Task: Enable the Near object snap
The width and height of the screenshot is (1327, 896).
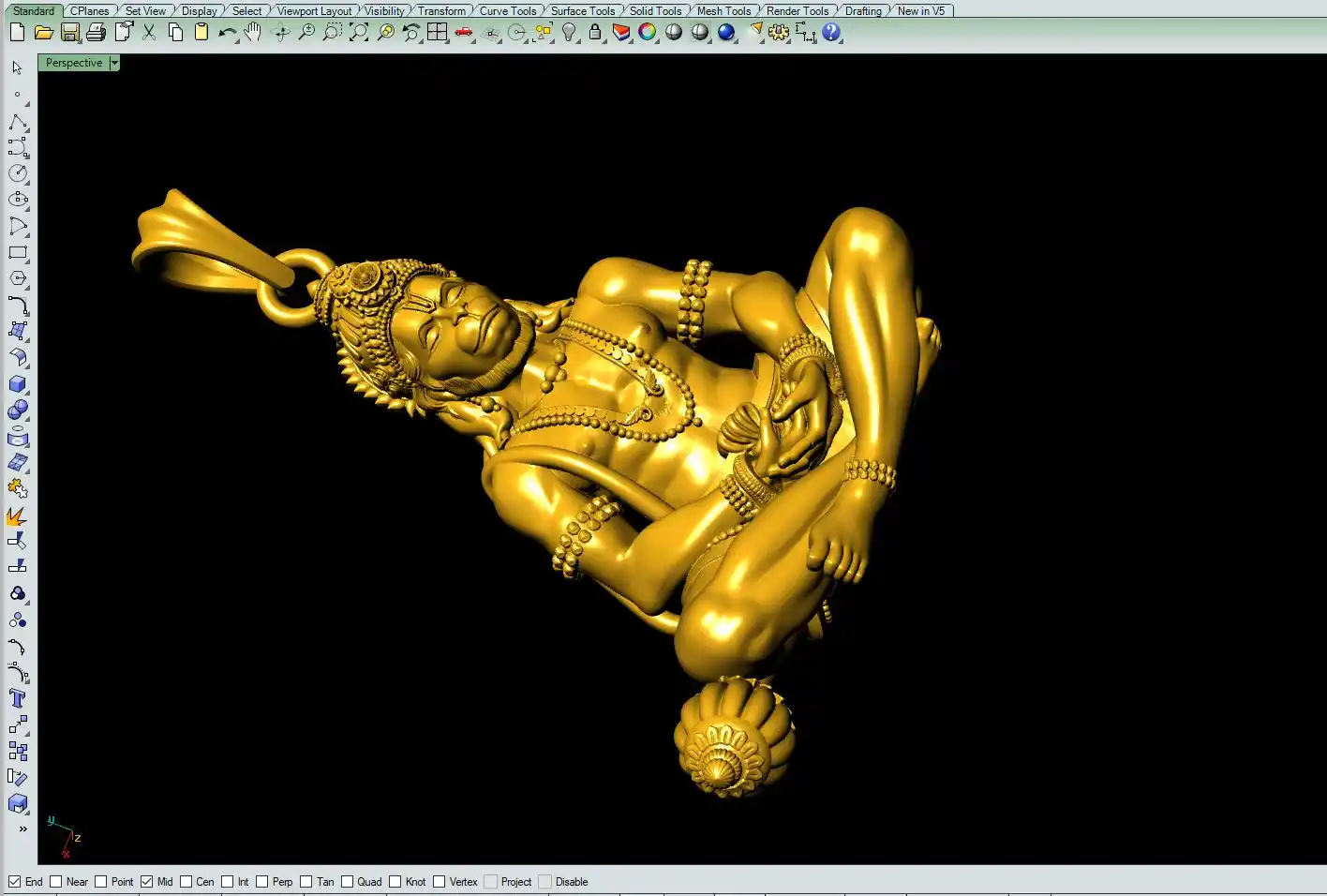Action: [56, 882]
